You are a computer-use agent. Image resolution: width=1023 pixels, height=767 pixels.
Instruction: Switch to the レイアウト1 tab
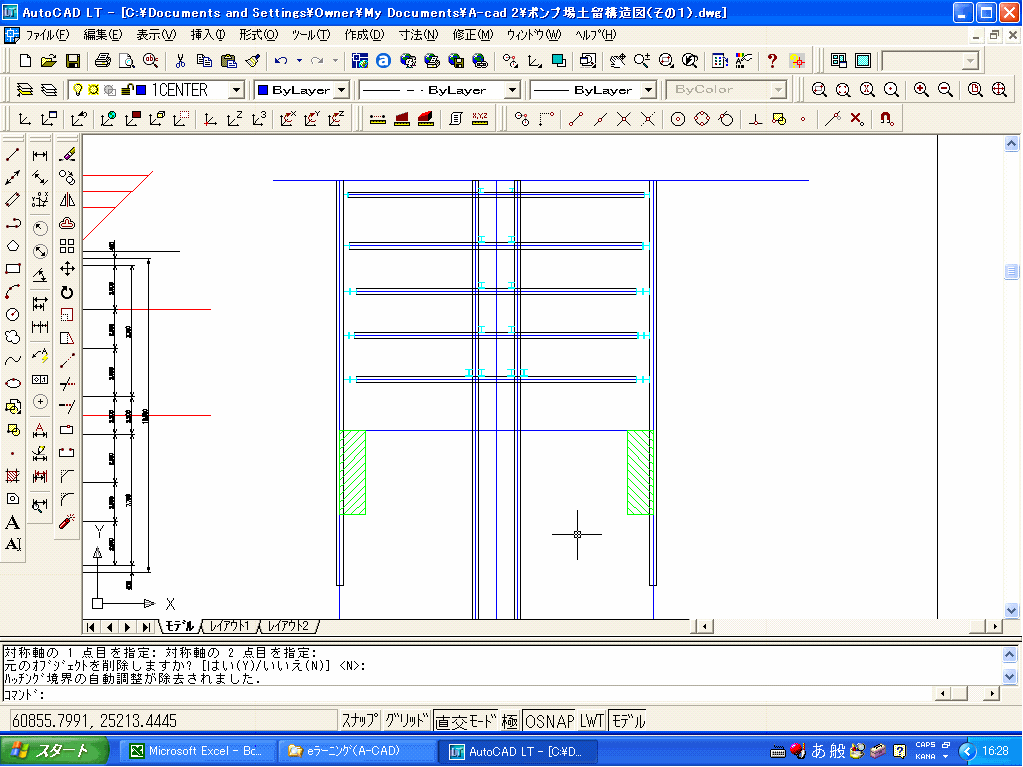(x=230, y=626)
